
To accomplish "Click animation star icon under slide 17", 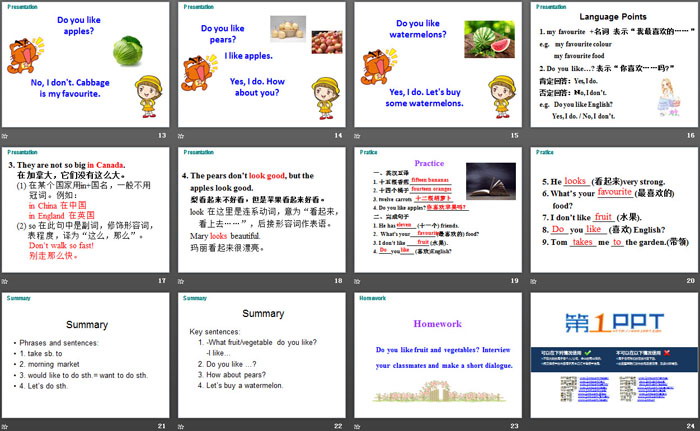I will click(5, 281).
